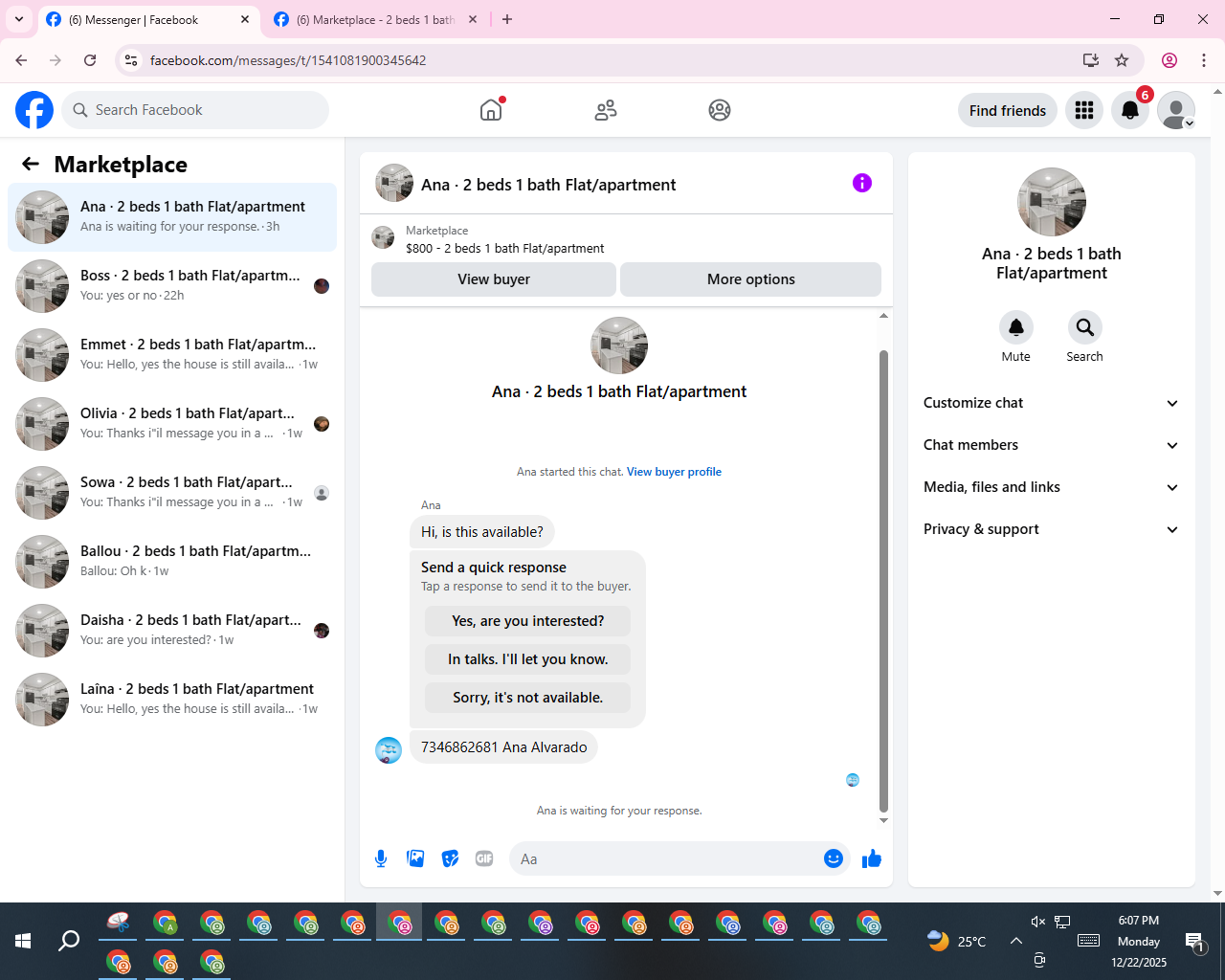The image size is (1225, 980).
Task: Open the Chrome profile icon
Action: (x=1169, y=60)
